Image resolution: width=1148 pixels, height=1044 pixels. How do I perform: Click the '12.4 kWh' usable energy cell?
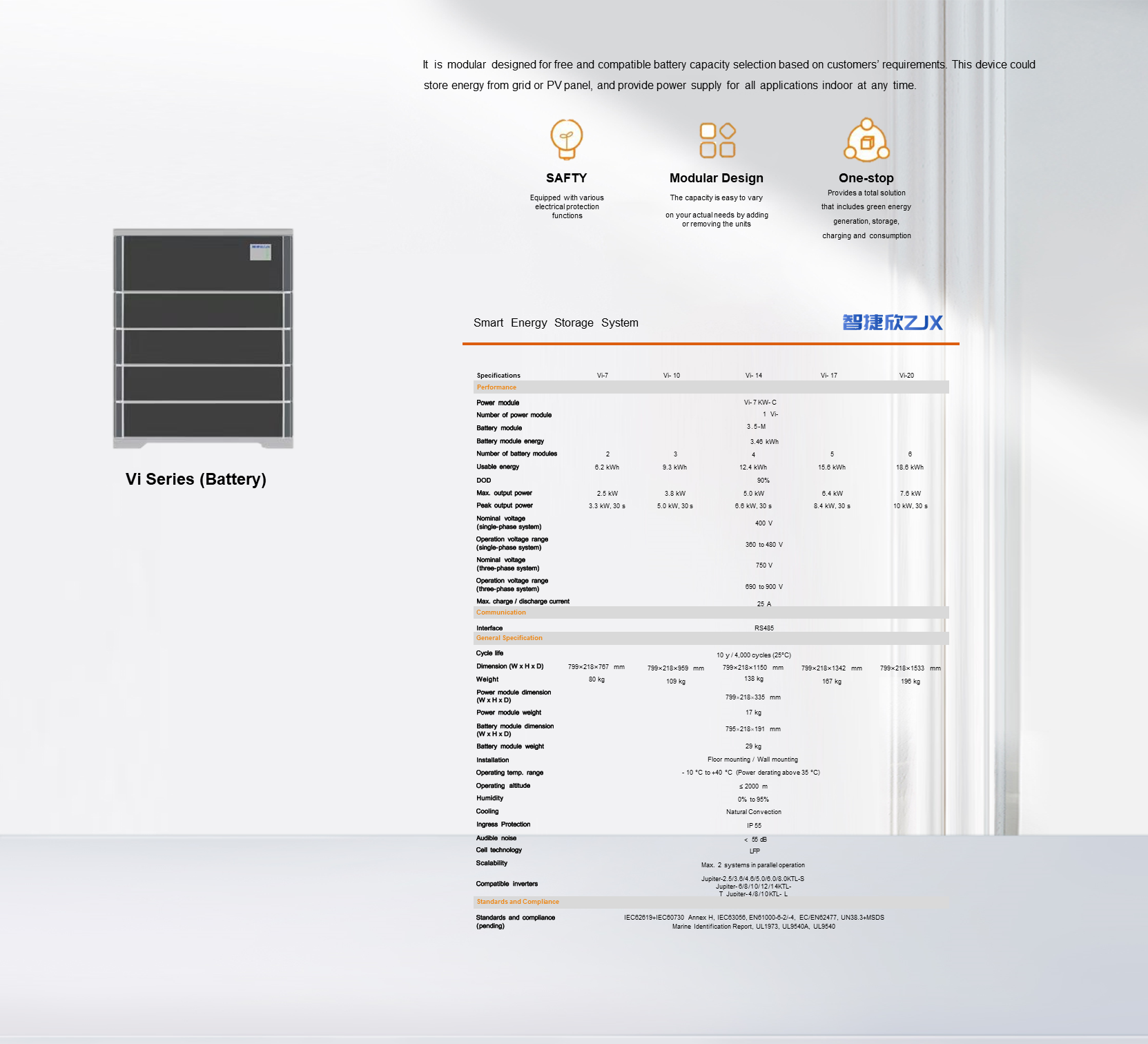753,467
